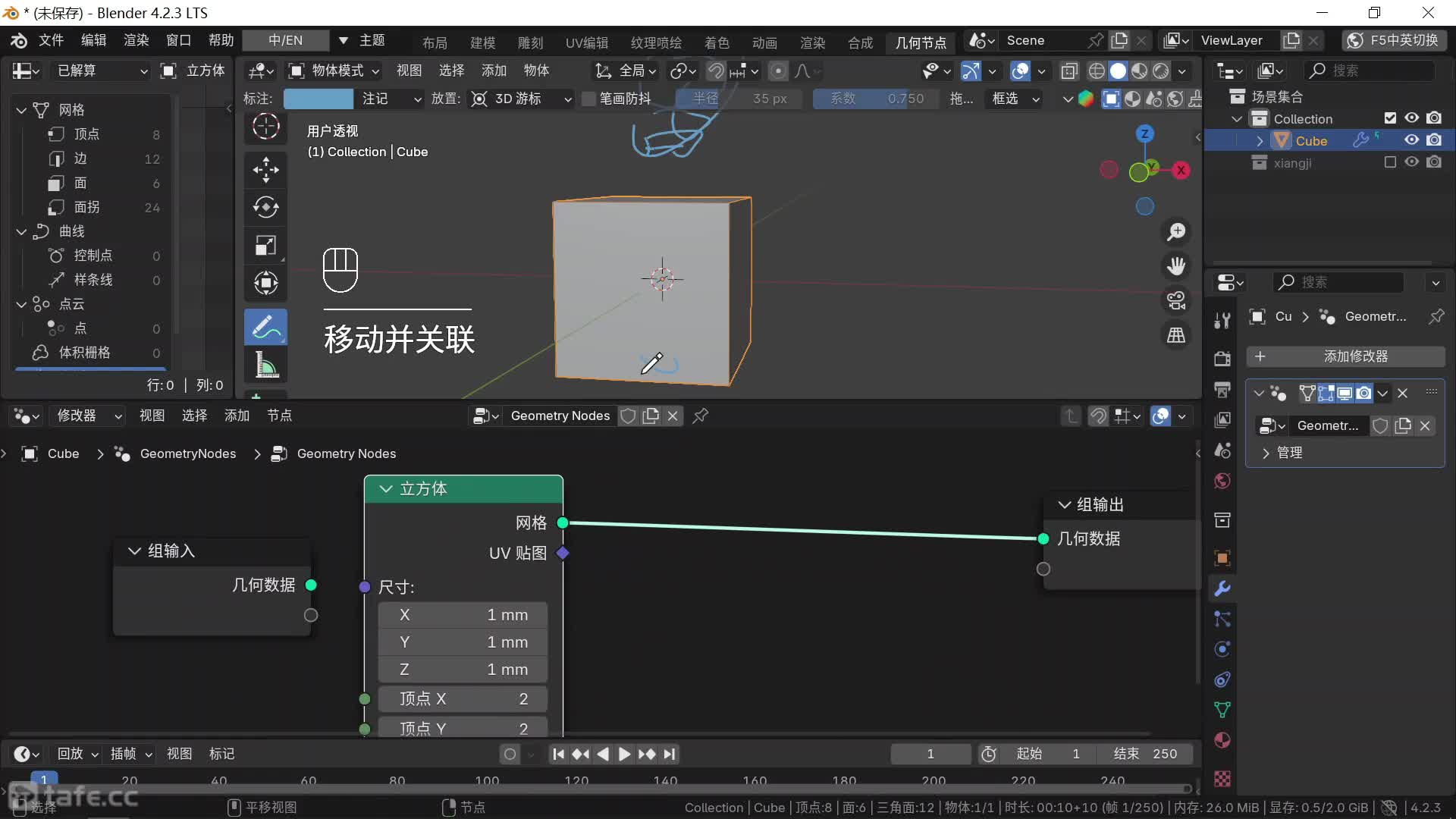Screen dimensions: 1456x819
Task: Select the Move tool in viewport toolbar
Action: tap(265, 169)
